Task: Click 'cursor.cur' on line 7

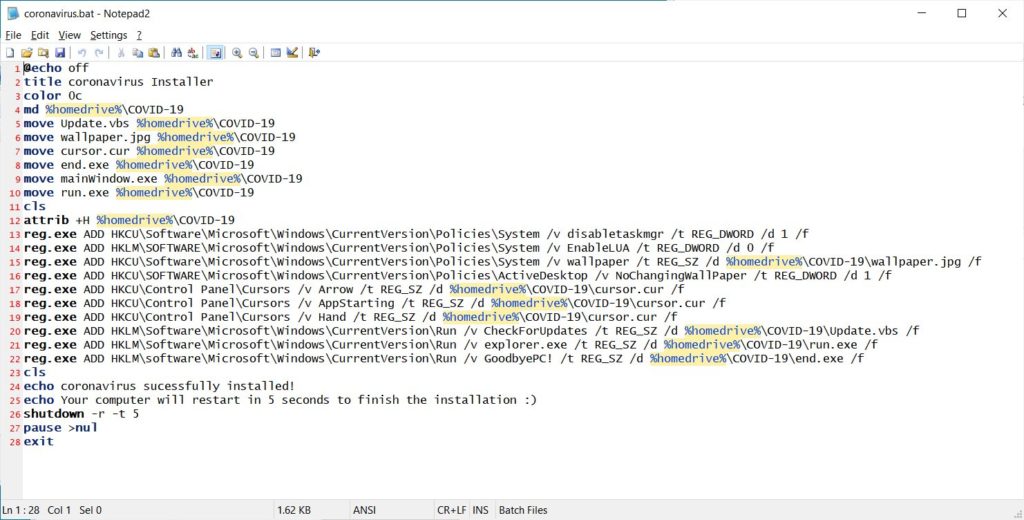Action: pyautogui.click(x=95, y=151)
